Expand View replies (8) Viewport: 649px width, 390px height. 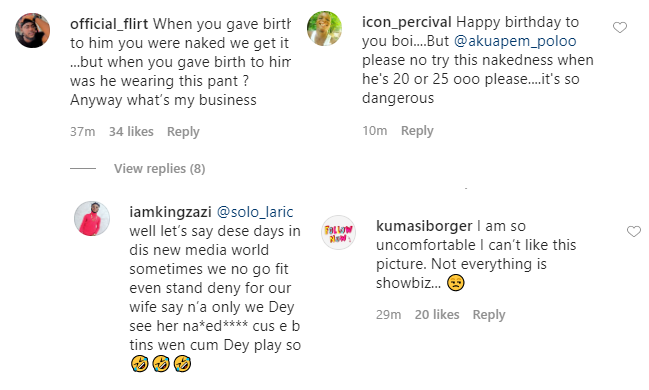click(x=159, y=169)
